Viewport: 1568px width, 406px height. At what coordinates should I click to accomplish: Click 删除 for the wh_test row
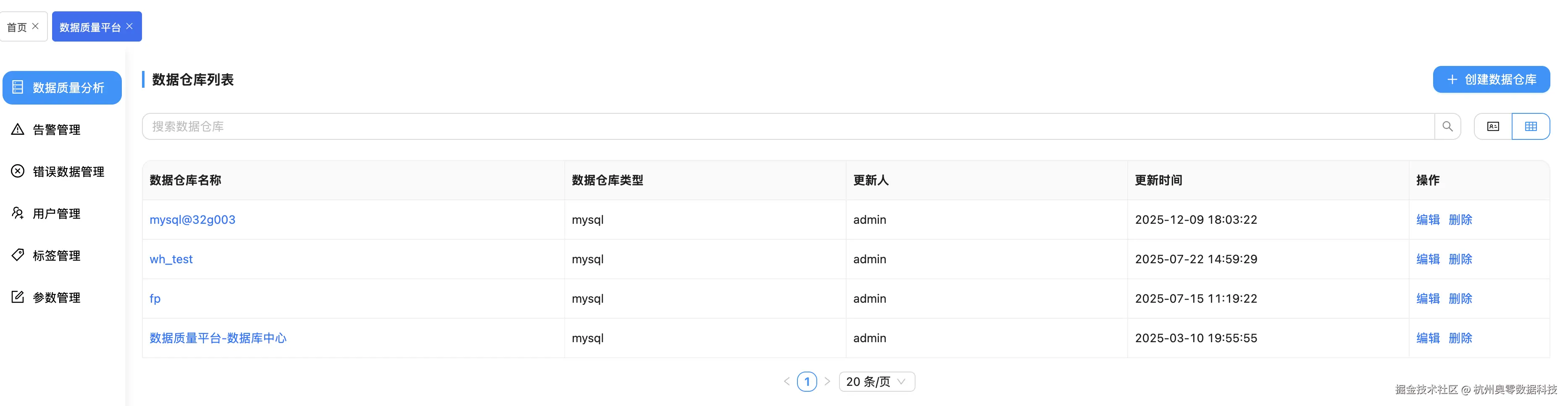point(1460,259)
